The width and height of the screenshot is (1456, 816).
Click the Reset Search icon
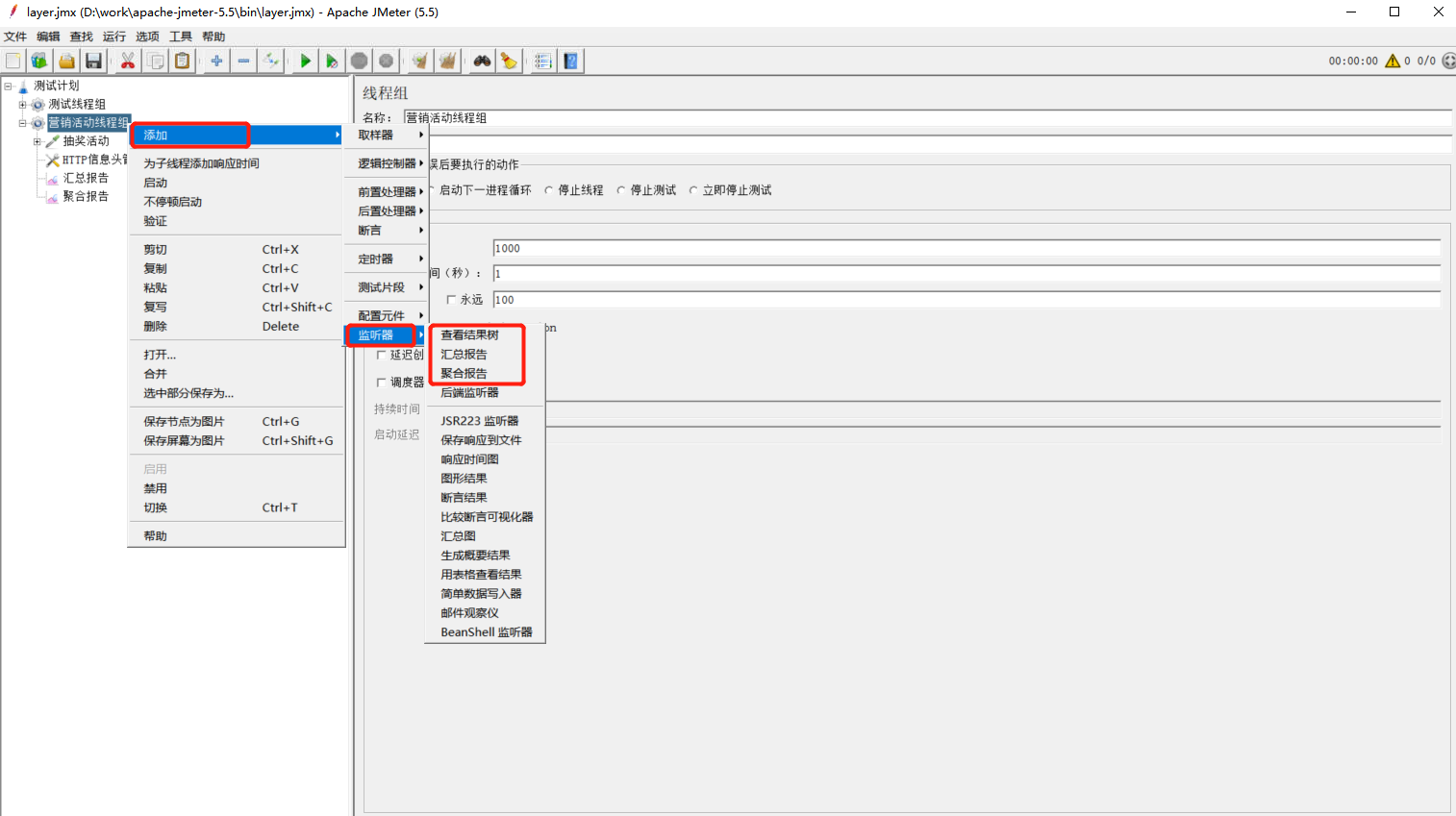pyautogui.click(x=509, y=61)
